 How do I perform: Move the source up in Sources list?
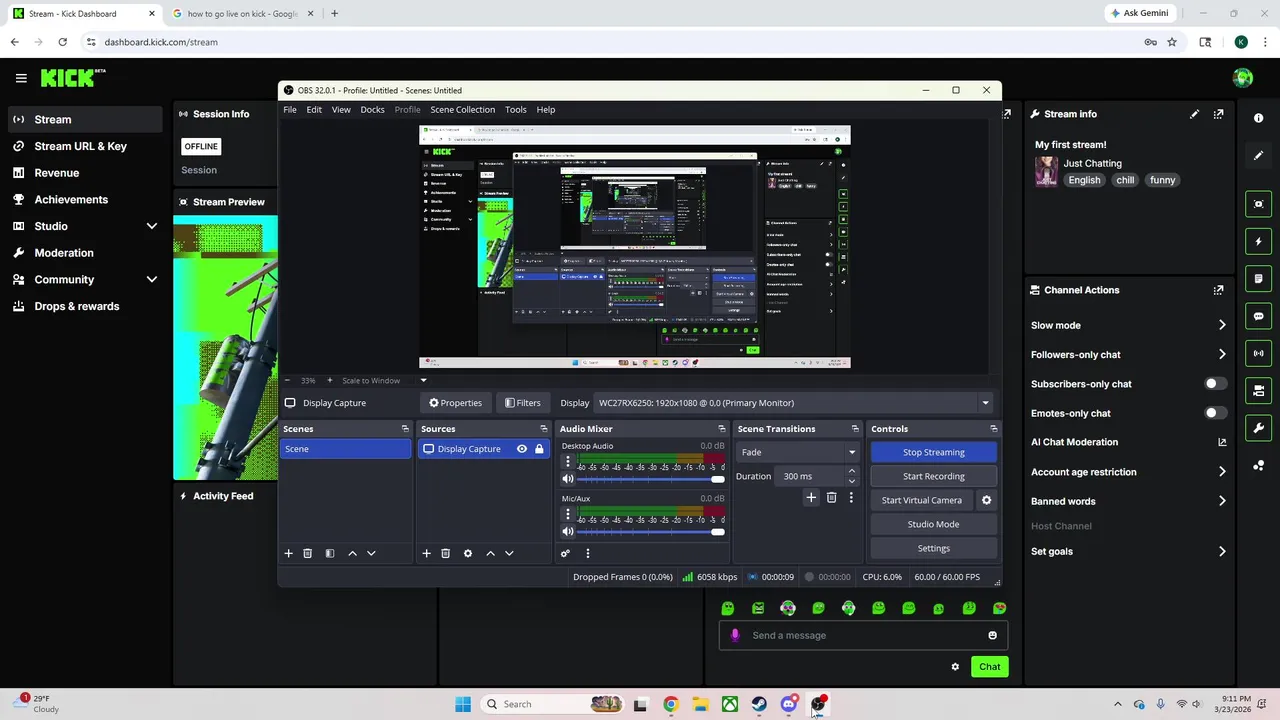coord(490,553)
